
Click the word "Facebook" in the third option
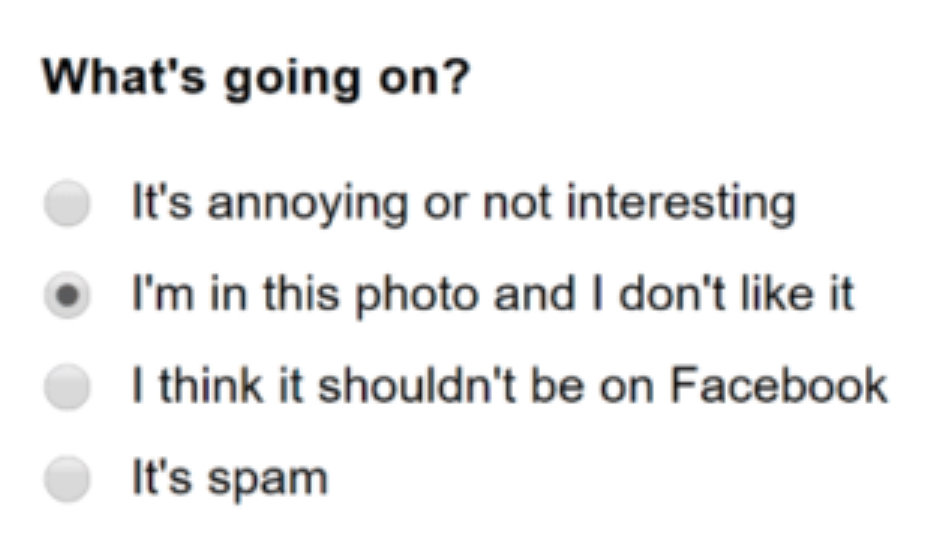(x=779, y=385)
